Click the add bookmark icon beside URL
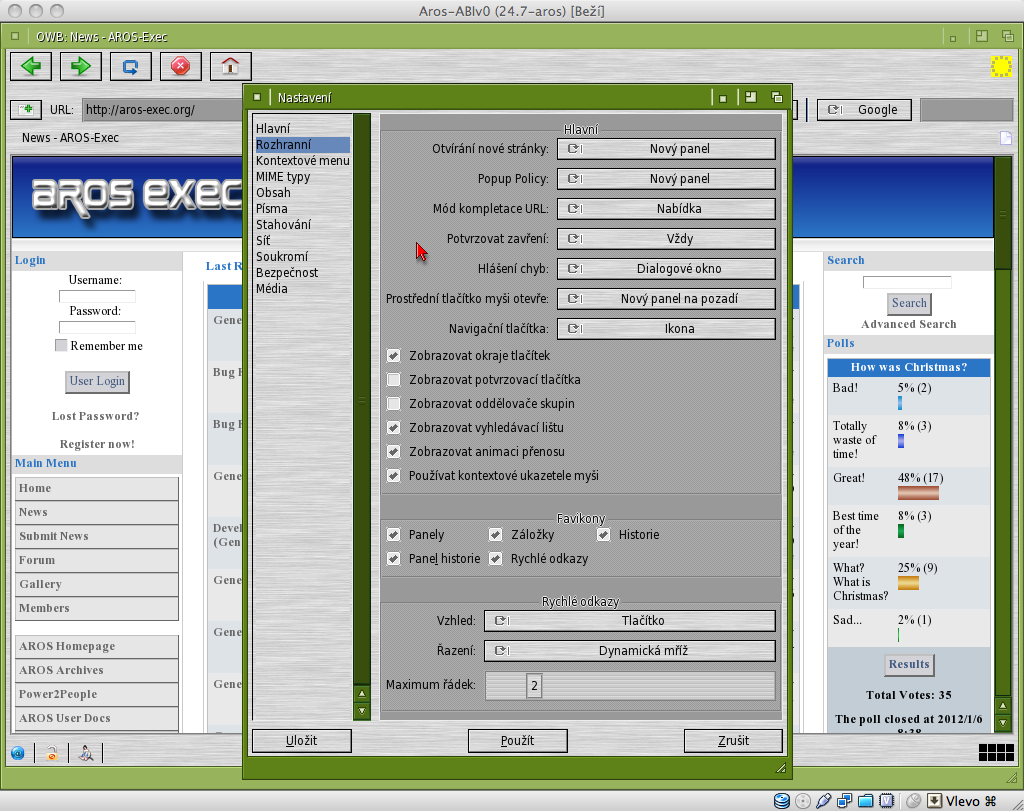This screenshot has height=811, width=1024. pyautogui.click(x=25, y=110)
